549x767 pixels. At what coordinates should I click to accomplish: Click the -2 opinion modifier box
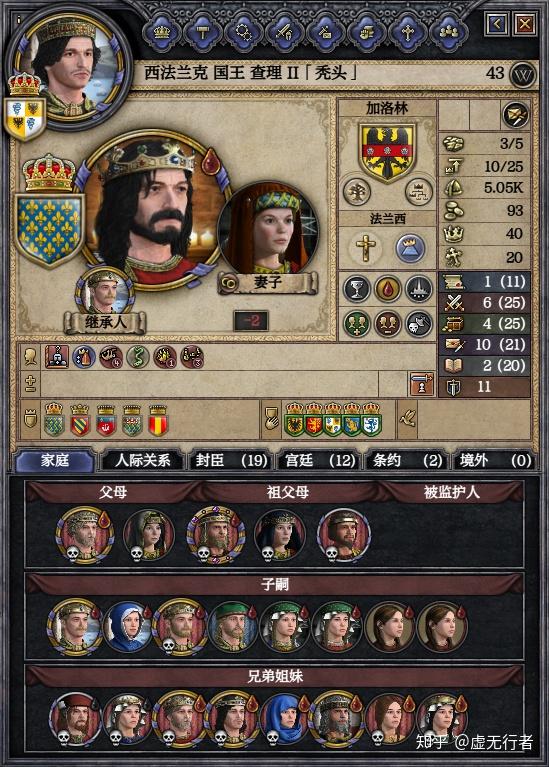click(x=251, y=321)
